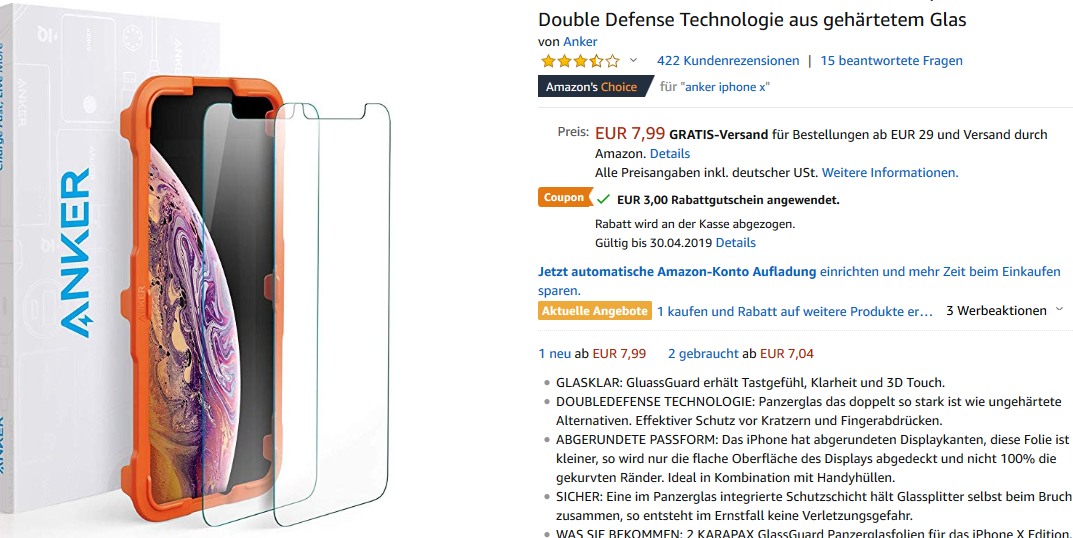
Task: Open the rating breakdown dropdown arrow
Action: [633, 61]
